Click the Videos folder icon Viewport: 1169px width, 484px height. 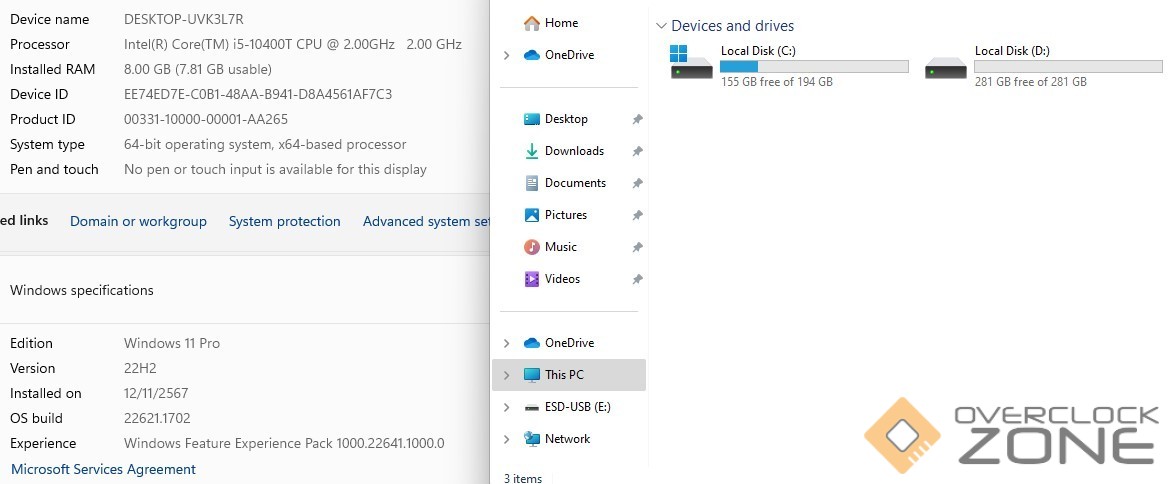532,279
